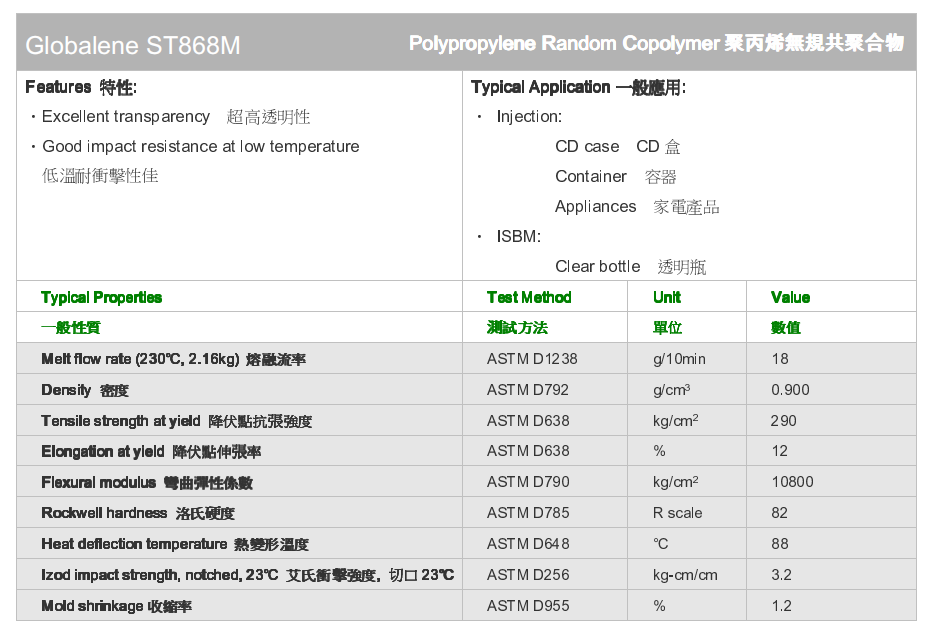This screenshot has width=932, height=640.
Task: Click the "Elongation at yield" row label
Action: tap(103, 452)
